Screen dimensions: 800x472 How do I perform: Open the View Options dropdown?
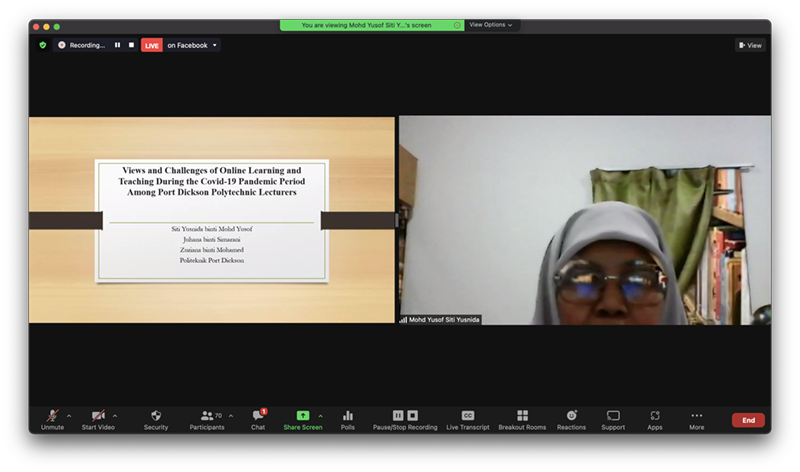point(490,25)
